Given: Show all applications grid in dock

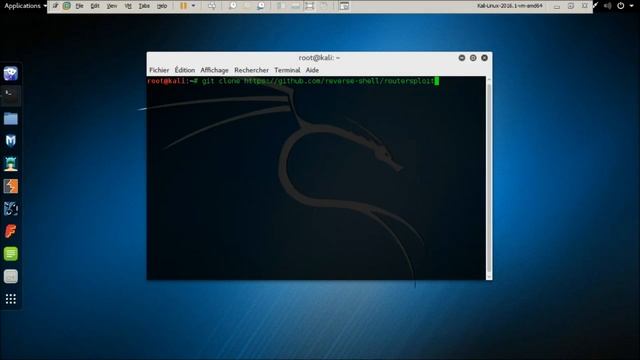Looking at the screenshot, I should pos(11,299).
